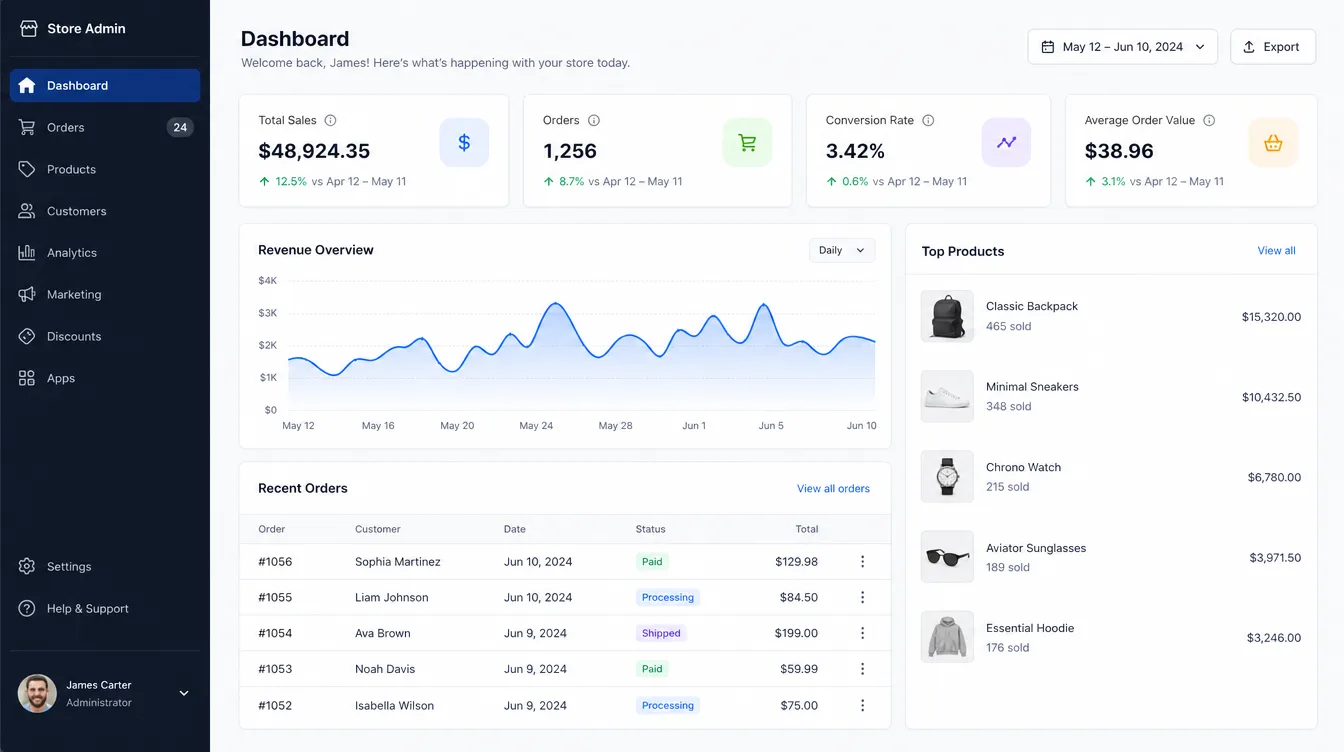Click the Paid status badge for order #1056
The width and height of the screenshot is (1344, 752).
coord(652,562)
